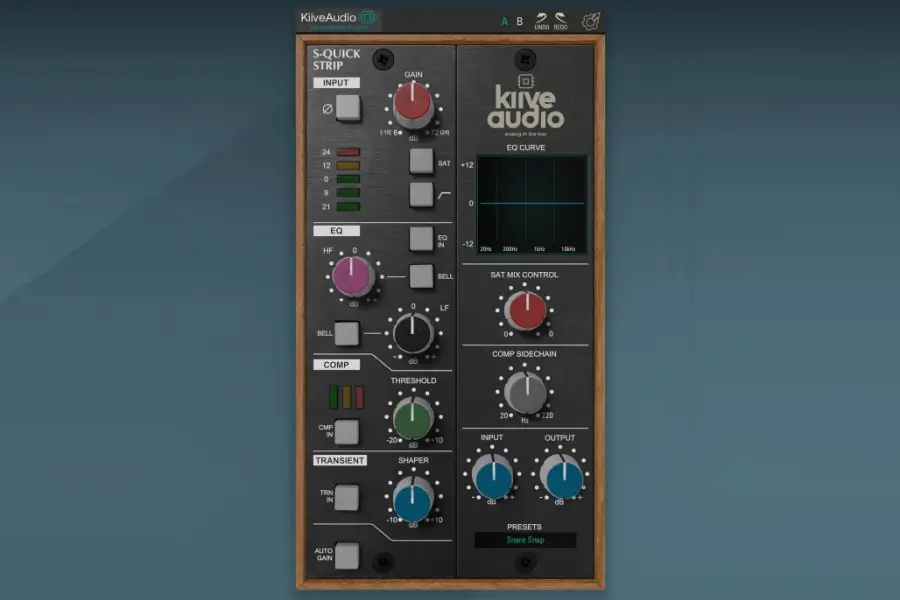This screenshot has height=600, width=900.
Task: Toggle the LF BELL button
Action: [347, 333]
